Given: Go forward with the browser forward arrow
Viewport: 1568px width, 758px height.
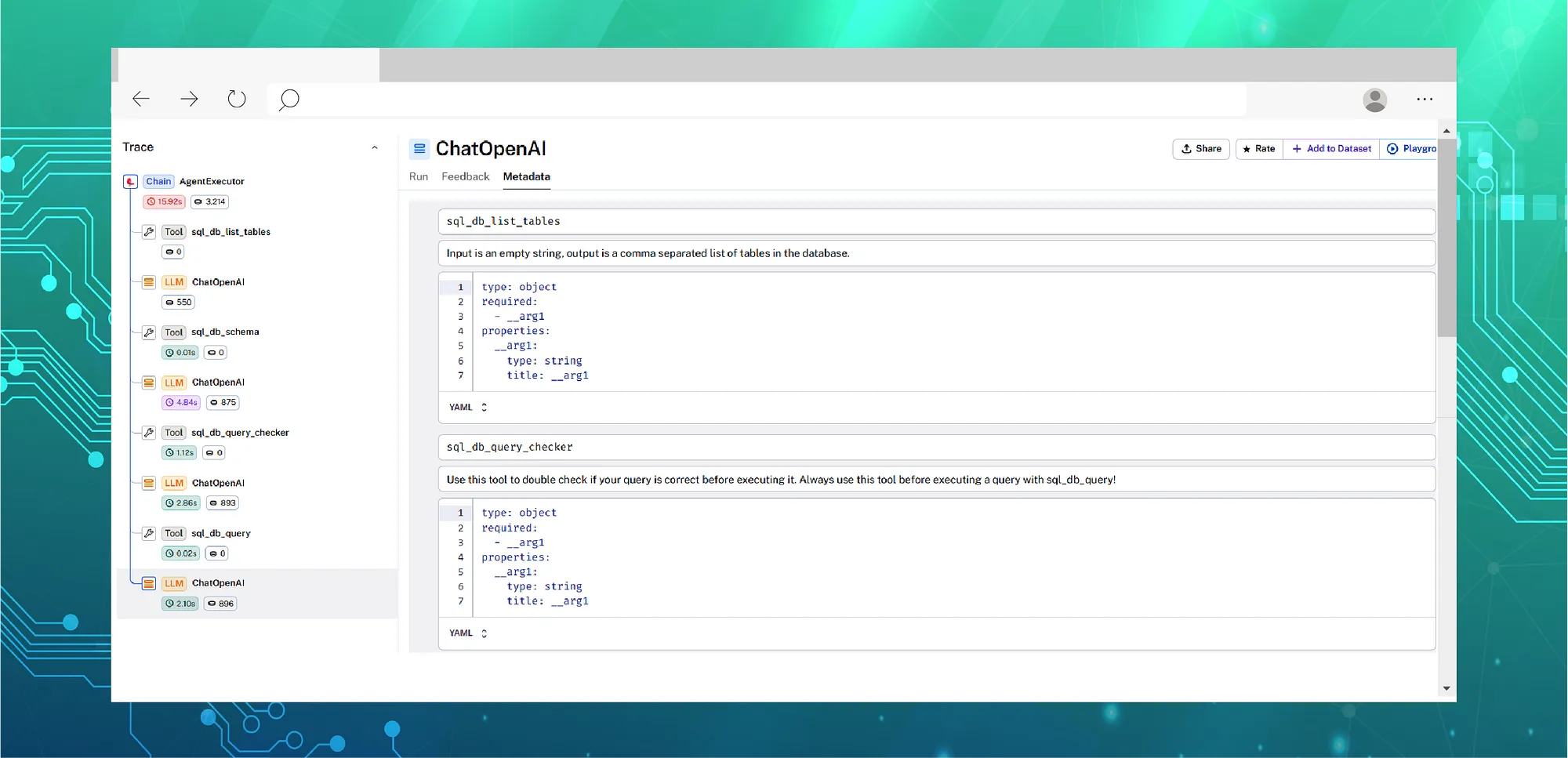Looking at the screenshot, I should click(189, 99).
